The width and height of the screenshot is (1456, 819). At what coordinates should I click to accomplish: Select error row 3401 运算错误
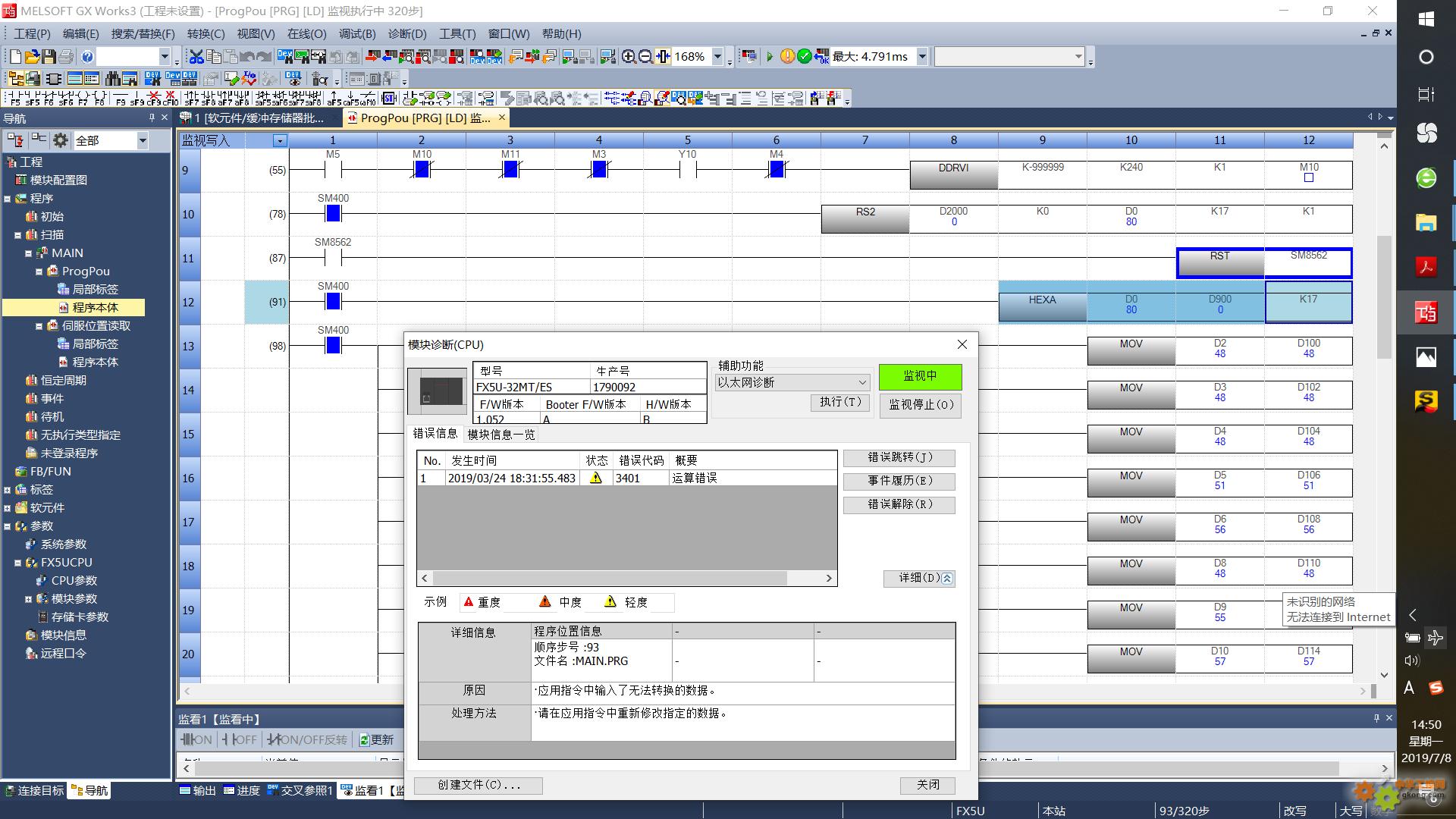coord(626,479)
